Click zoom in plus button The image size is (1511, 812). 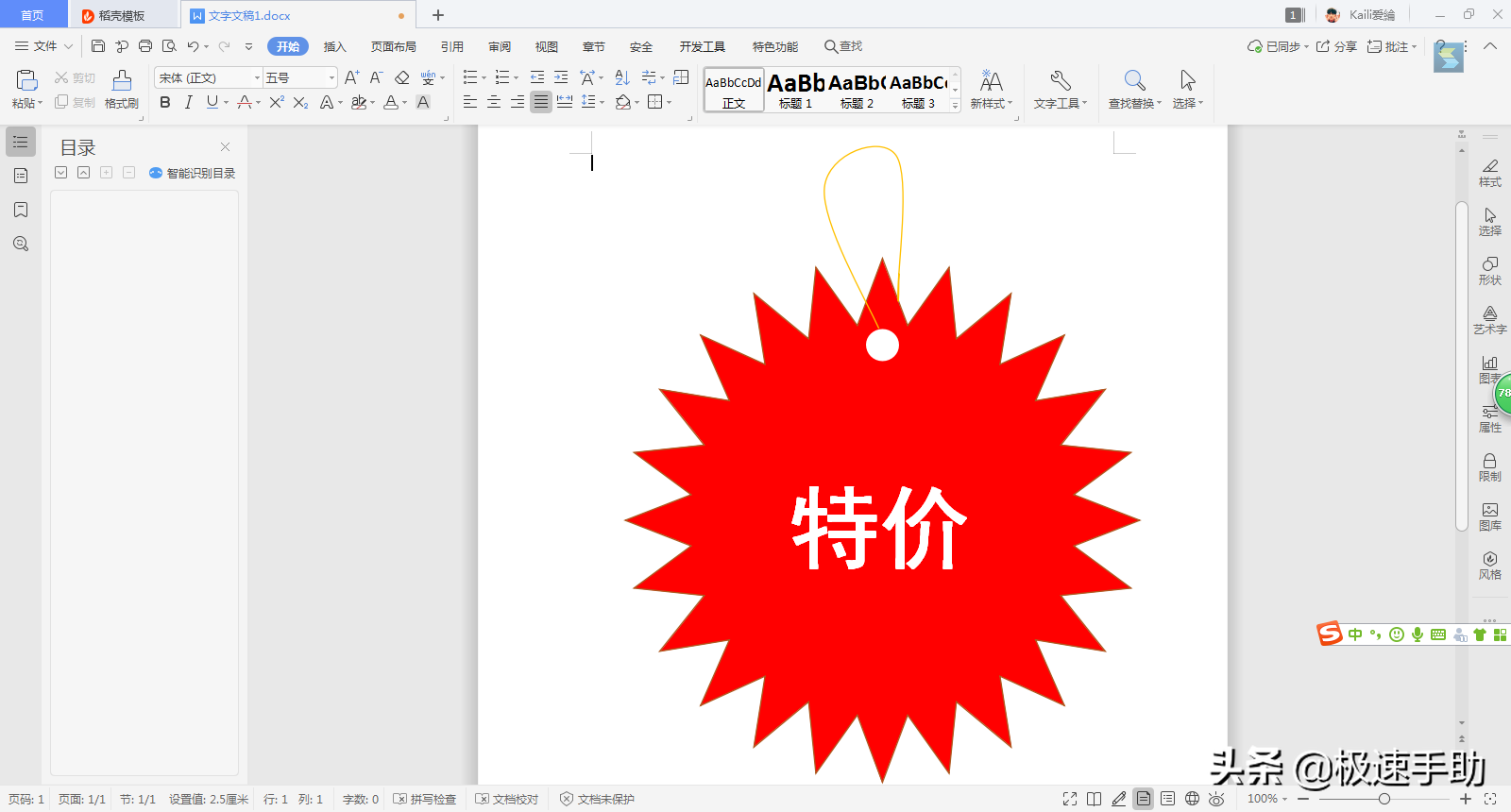(1466, 799)
